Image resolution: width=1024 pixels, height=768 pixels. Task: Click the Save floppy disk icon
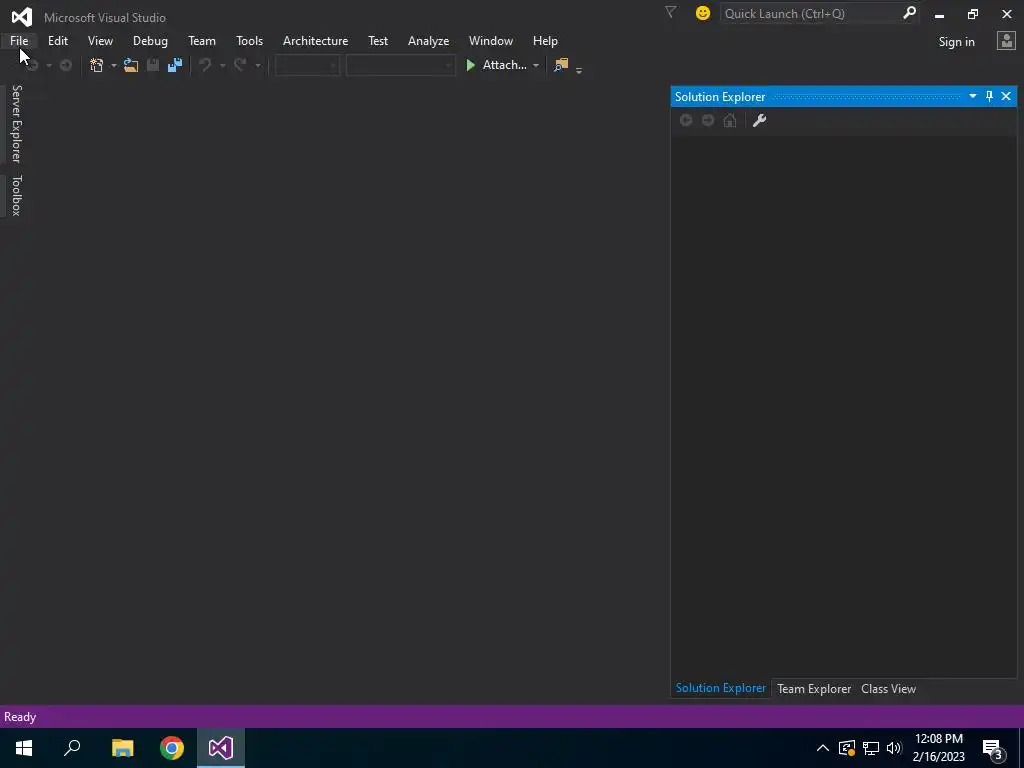coord(153,65)
